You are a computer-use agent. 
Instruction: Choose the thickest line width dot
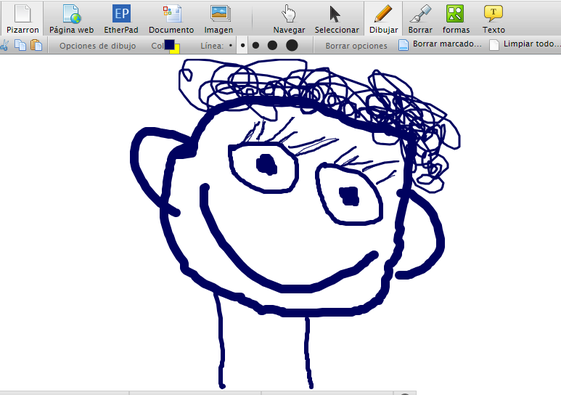[x=292, y=45]
